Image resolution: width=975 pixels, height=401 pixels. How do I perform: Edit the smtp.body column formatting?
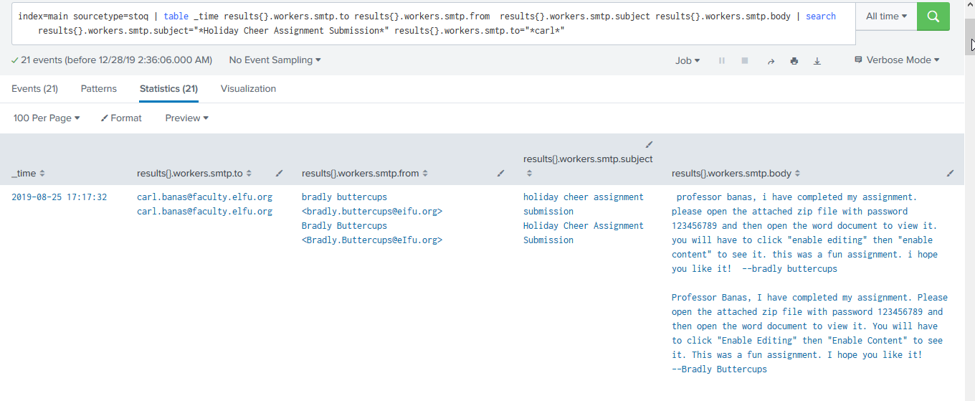[x=950, y=173]
